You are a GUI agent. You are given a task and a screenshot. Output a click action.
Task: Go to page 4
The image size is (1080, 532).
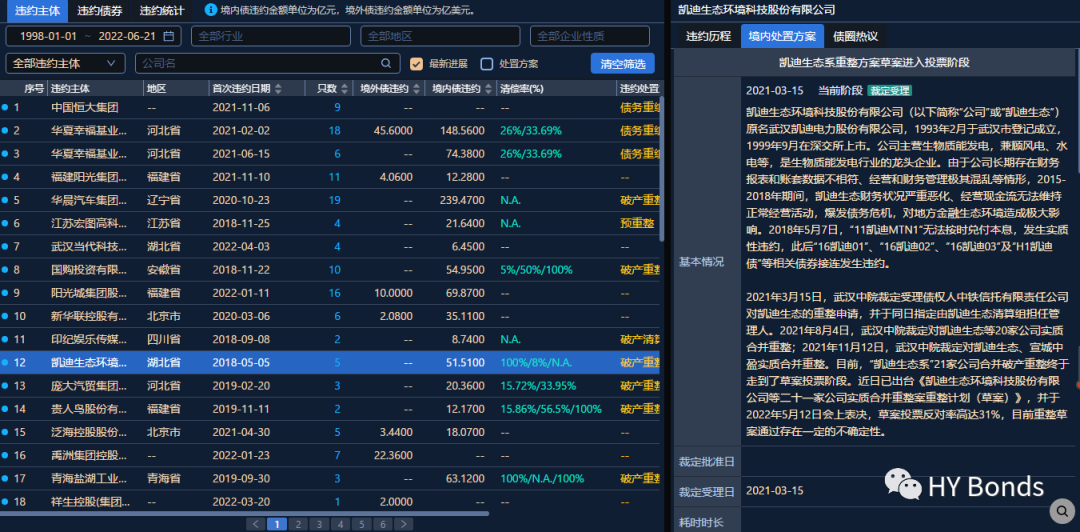[340, 524]
